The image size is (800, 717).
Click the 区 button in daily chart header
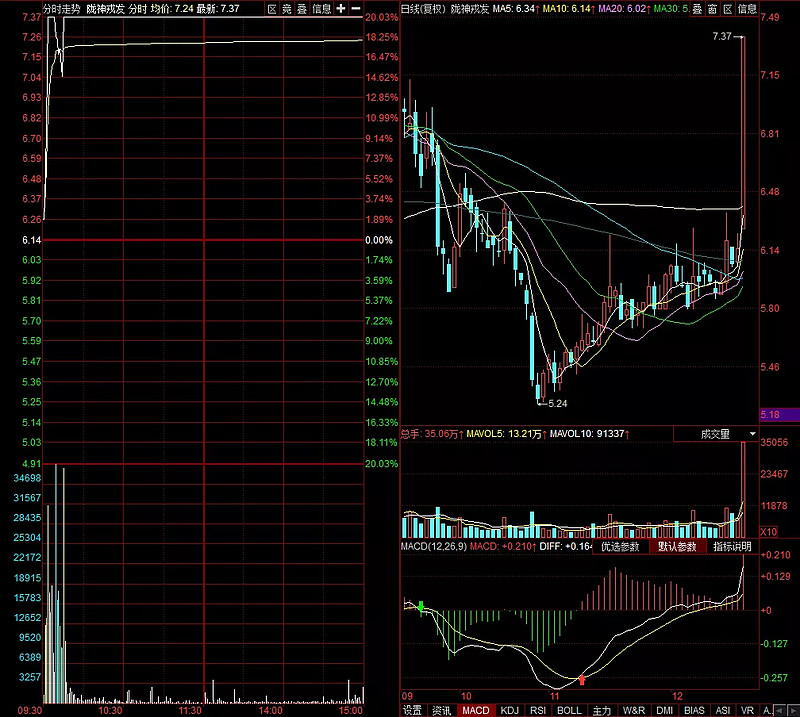coord(728,9)
